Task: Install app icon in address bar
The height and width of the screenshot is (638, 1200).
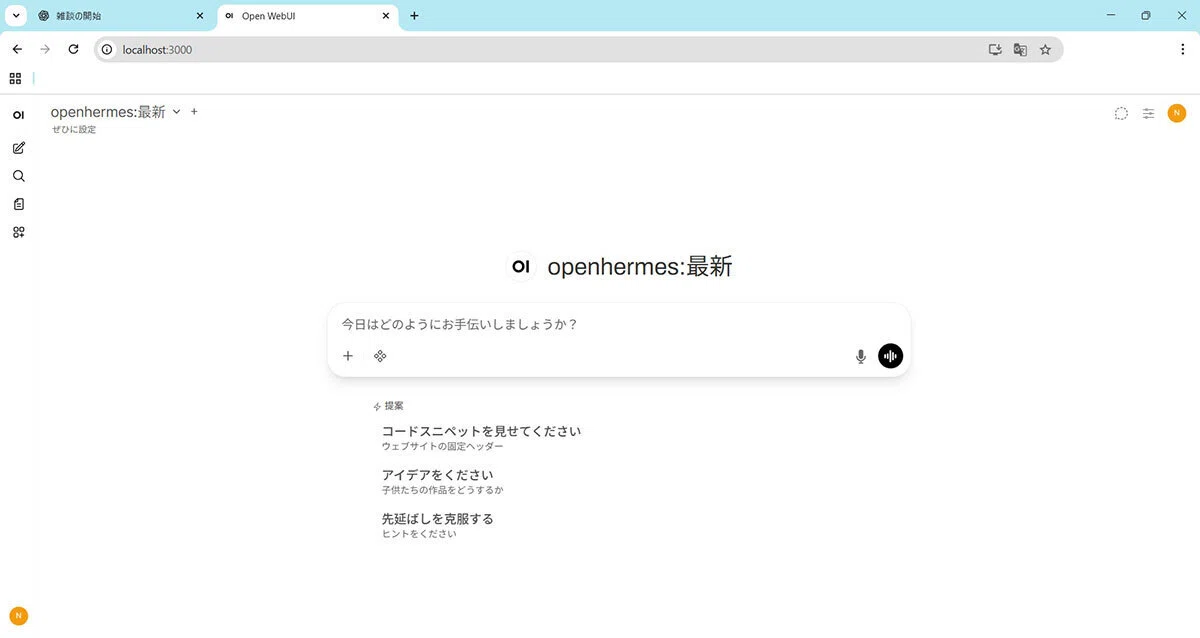Action: (x=995, y=49)
